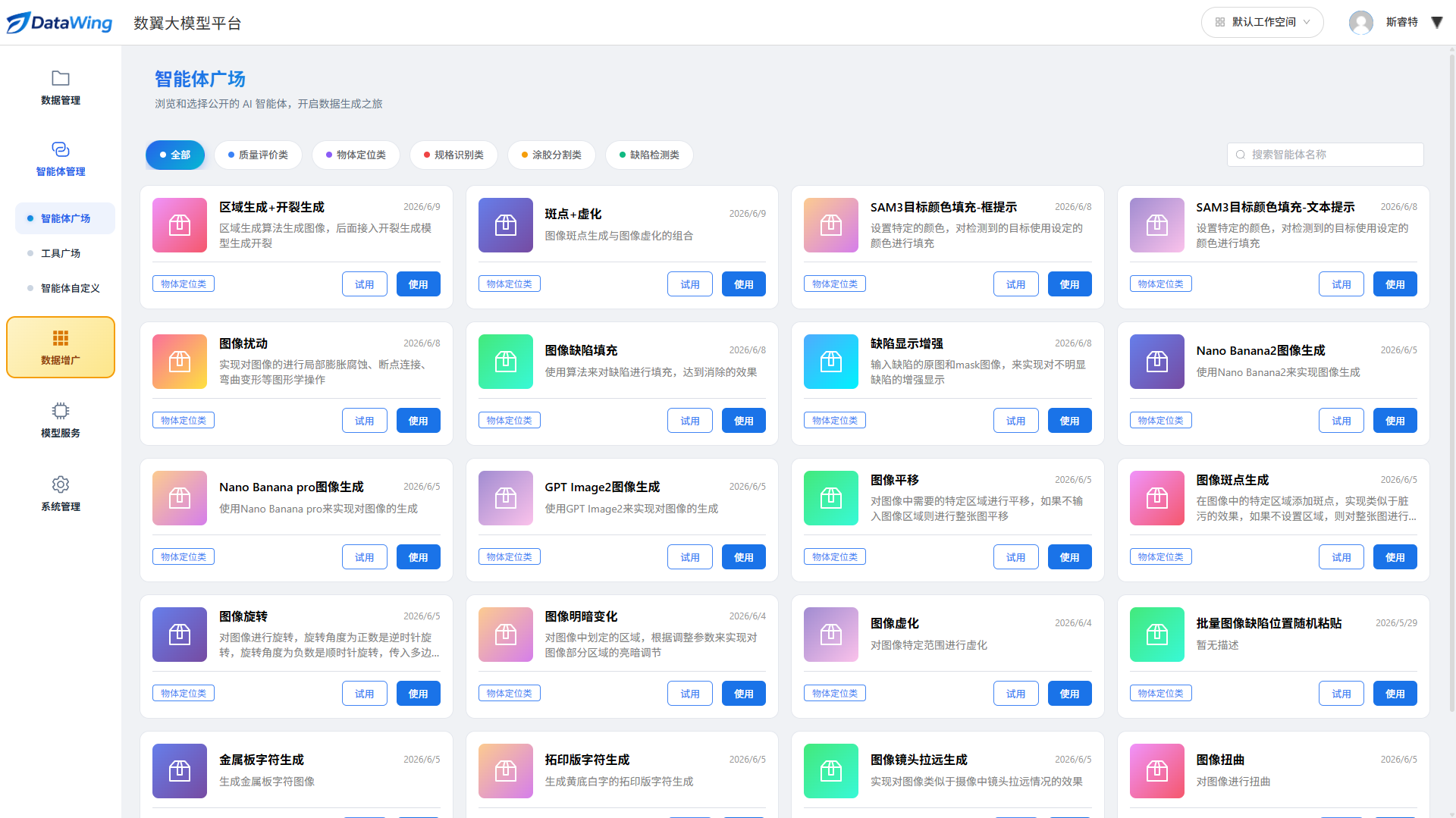Click 试用 on Nano Banana2图像生成 card
This screenshot has height=818, width=1456.
click(1341, 421)
